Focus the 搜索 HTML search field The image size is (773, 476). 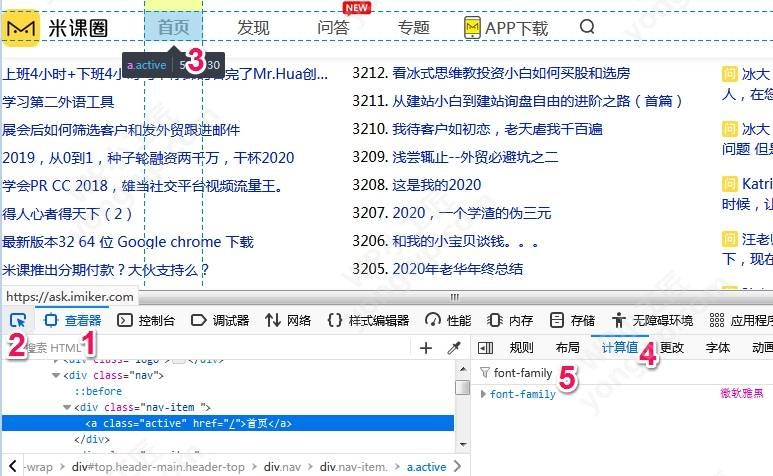[207, 348]
